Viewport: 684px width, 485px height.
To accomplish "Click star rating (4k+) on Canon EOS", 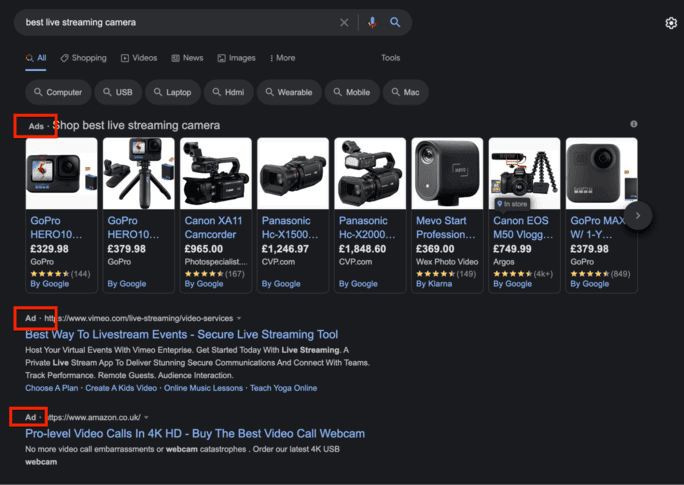I will click(x=523, y=274).
